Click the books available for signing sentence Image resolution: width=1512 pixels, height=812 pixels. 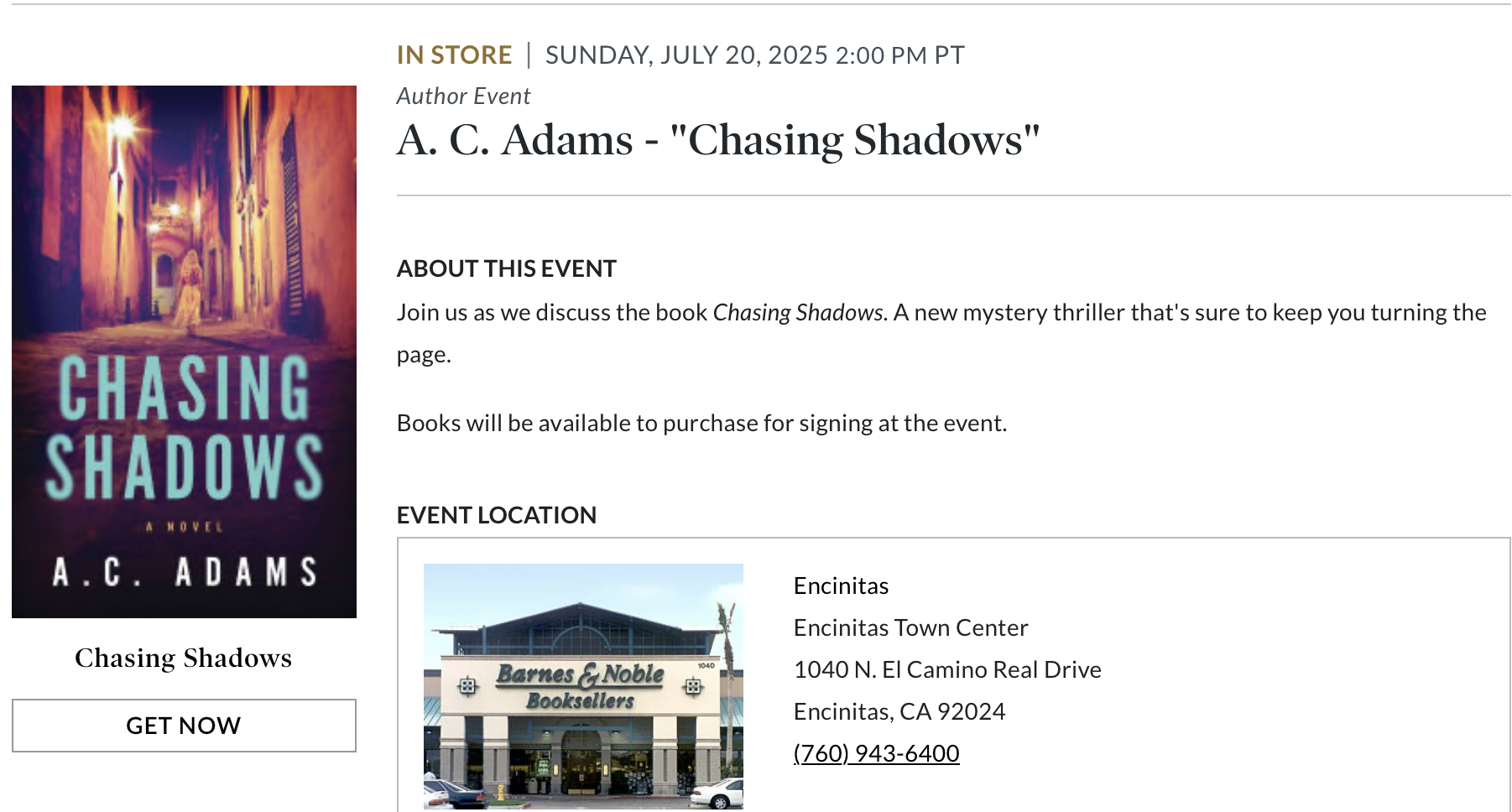click(701, 423)
